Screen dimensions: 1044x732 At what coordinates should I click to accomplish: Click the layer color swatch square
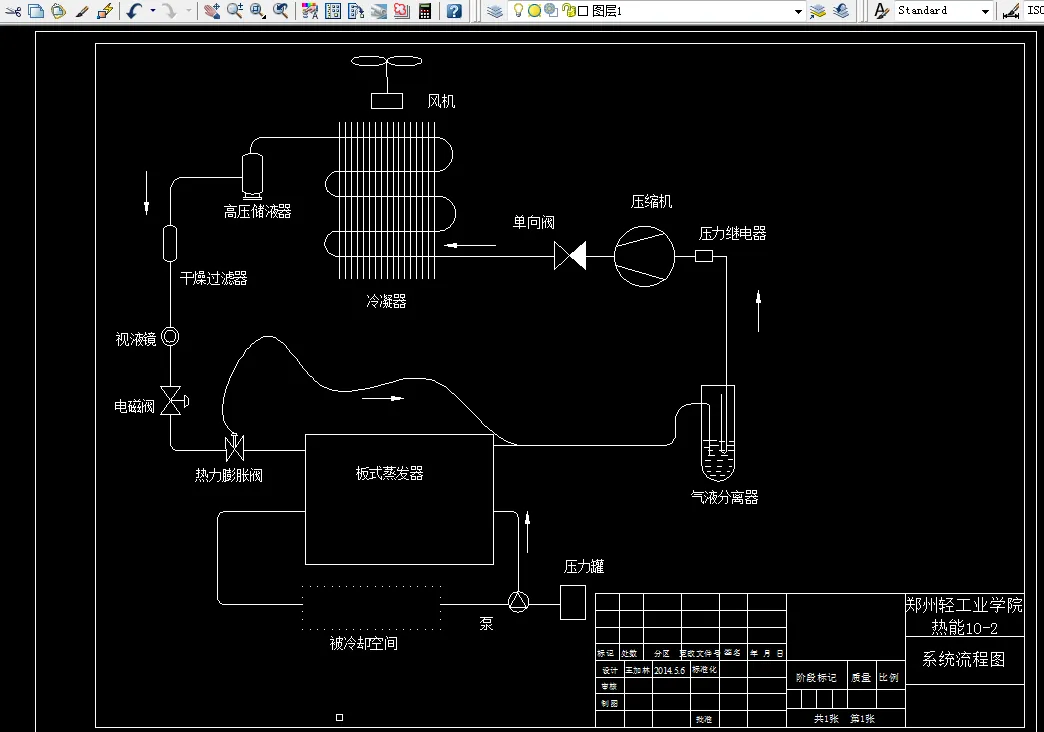(x=583, y=11)
